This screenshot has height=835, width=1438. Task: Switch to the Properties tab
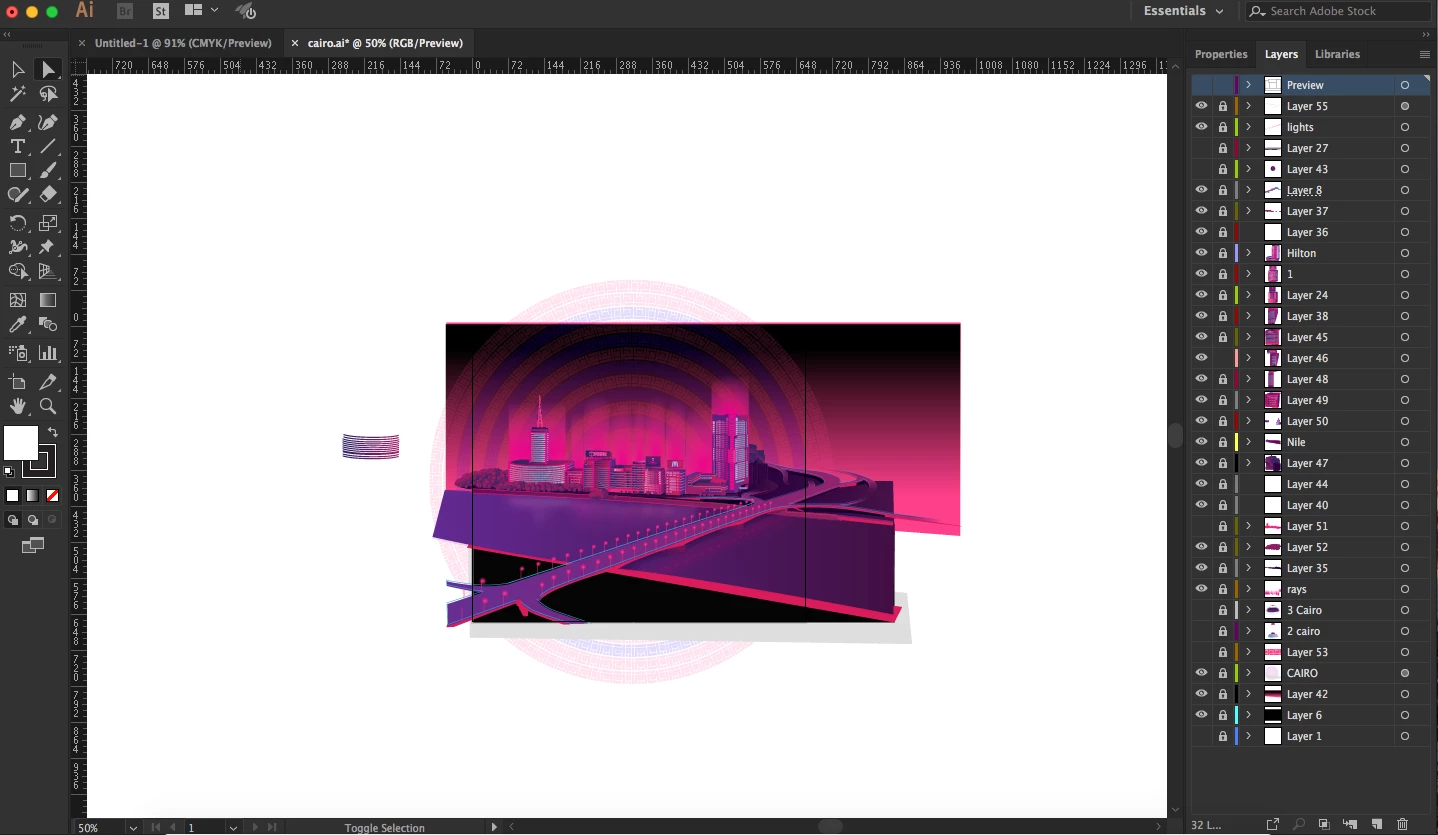tap(1221, 54)
